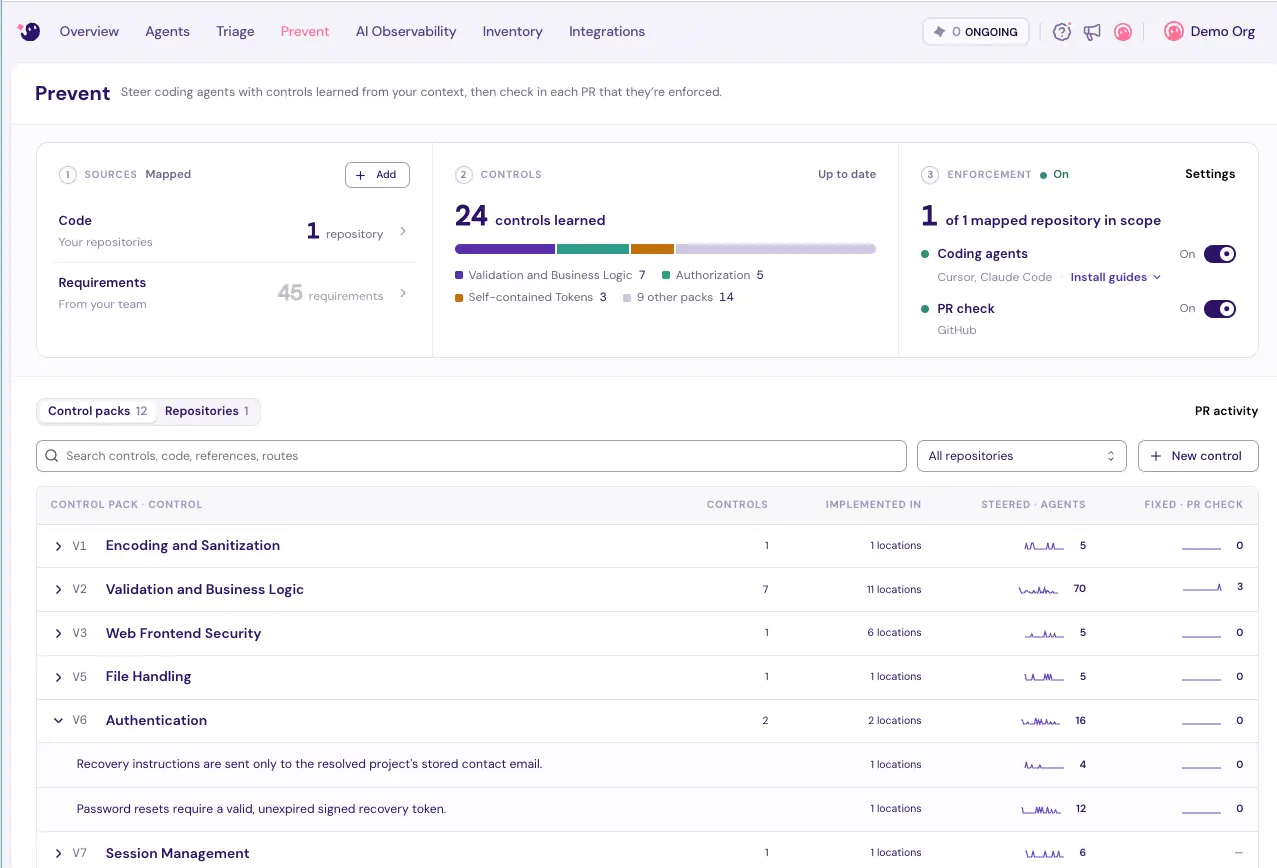Expand the Validation and Business Logic pack
This screenshot has width=1277, height=868.
coord(58,590)
